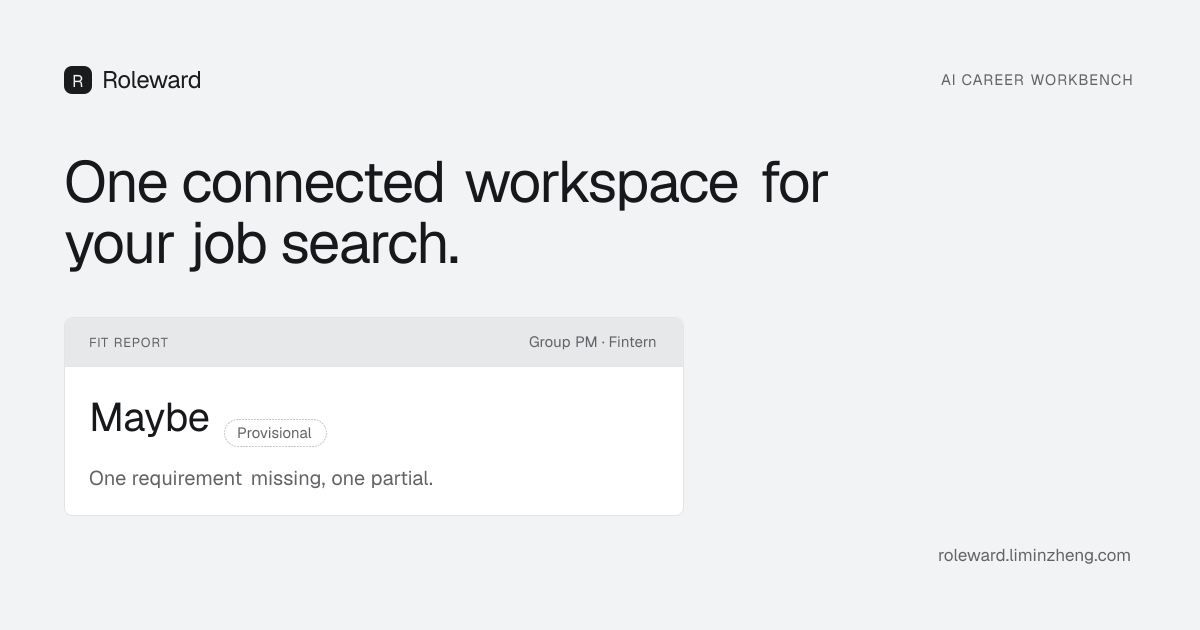This screenshot has height=630, width=1200.
Task: Click the word 'missing,' in summary
Action: pos(287,478)
